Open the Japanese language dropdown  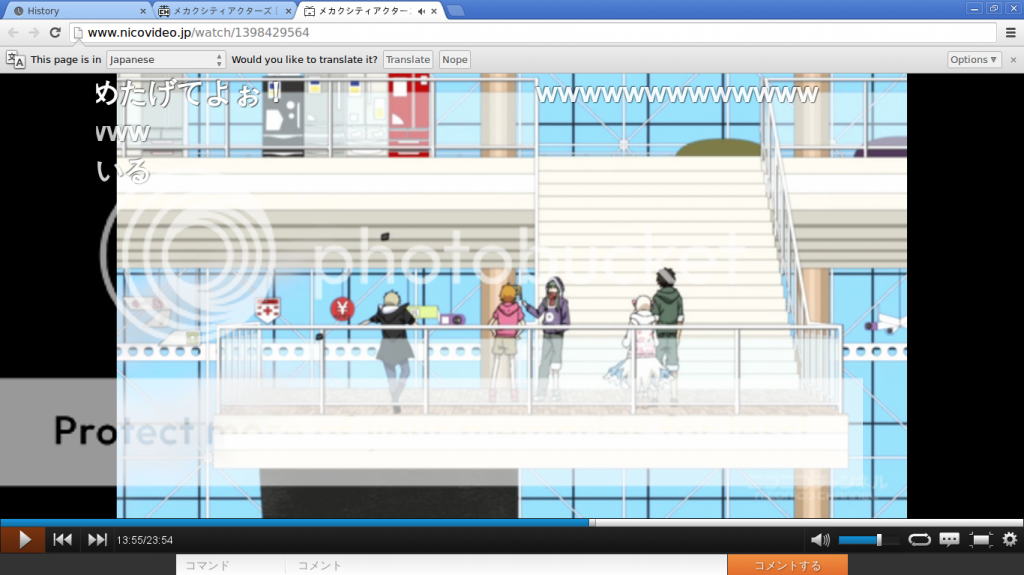coord(166,60)
